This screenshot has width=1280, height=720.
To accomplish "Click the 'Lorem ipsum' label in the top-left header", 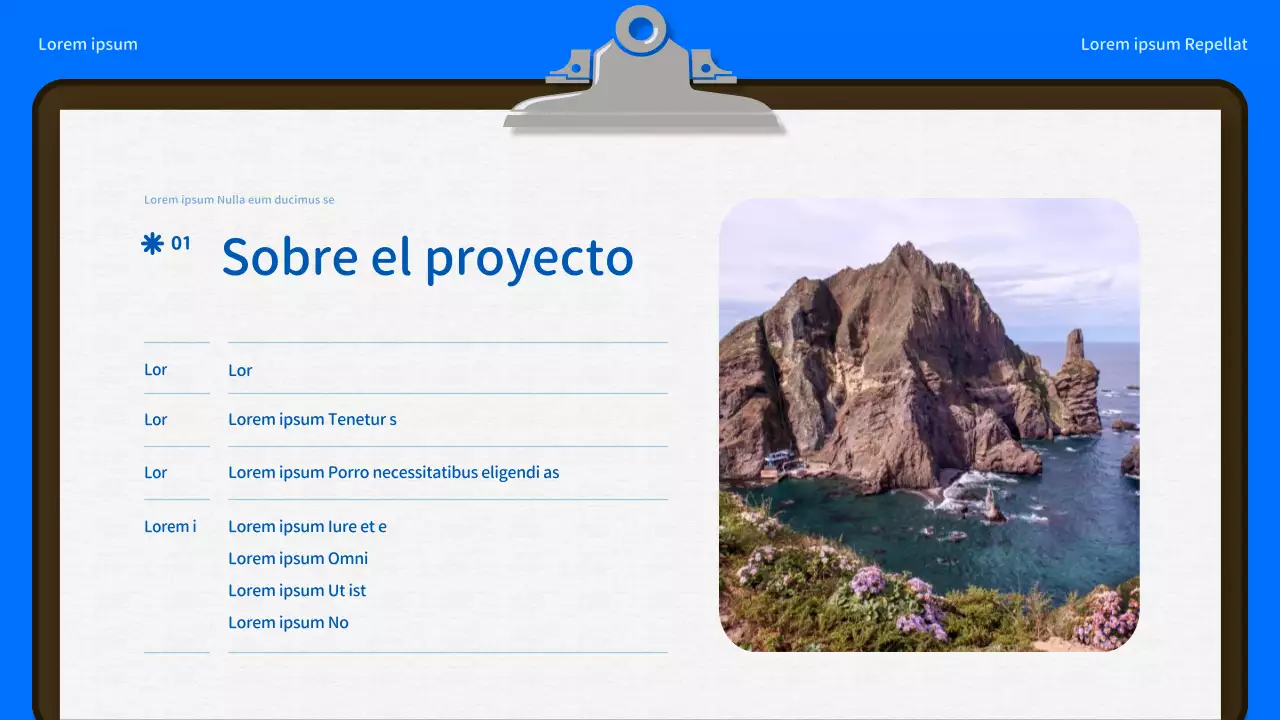I will point(88,44).
